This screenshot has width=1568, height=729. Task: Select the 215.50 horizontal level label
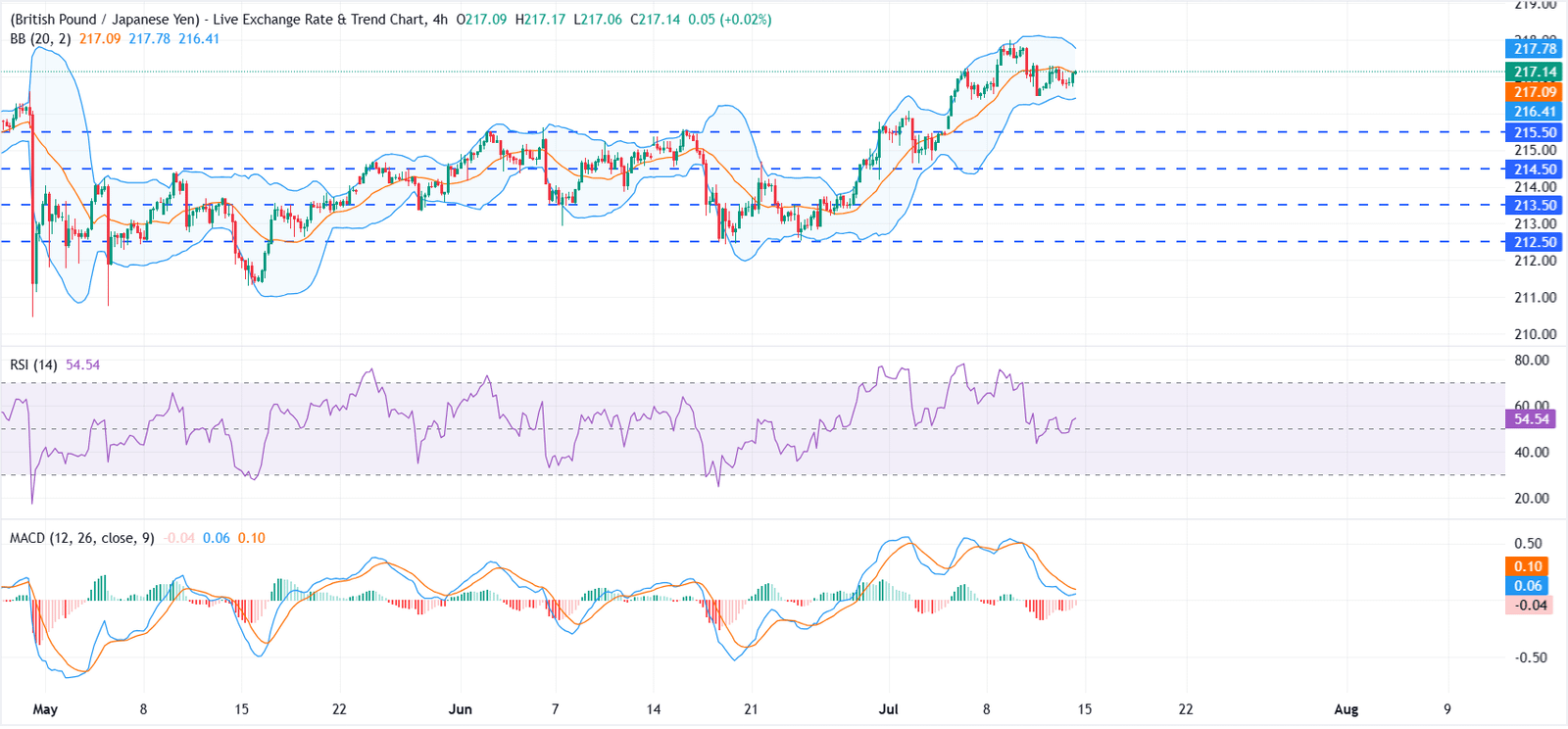pos(1534,132)
